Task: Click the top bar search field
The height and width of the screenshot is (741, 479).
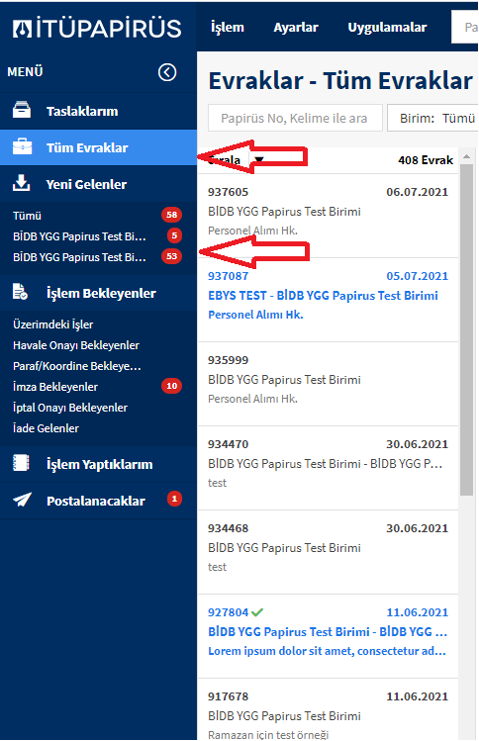Action: click(x=465, y=27)
